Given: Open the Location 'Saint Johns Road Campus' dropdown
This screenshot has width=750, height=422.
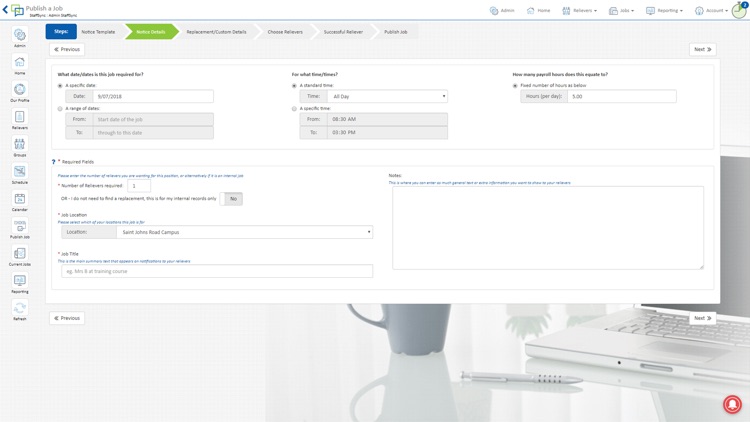Looking at the screenshot, I should [244, 232].
